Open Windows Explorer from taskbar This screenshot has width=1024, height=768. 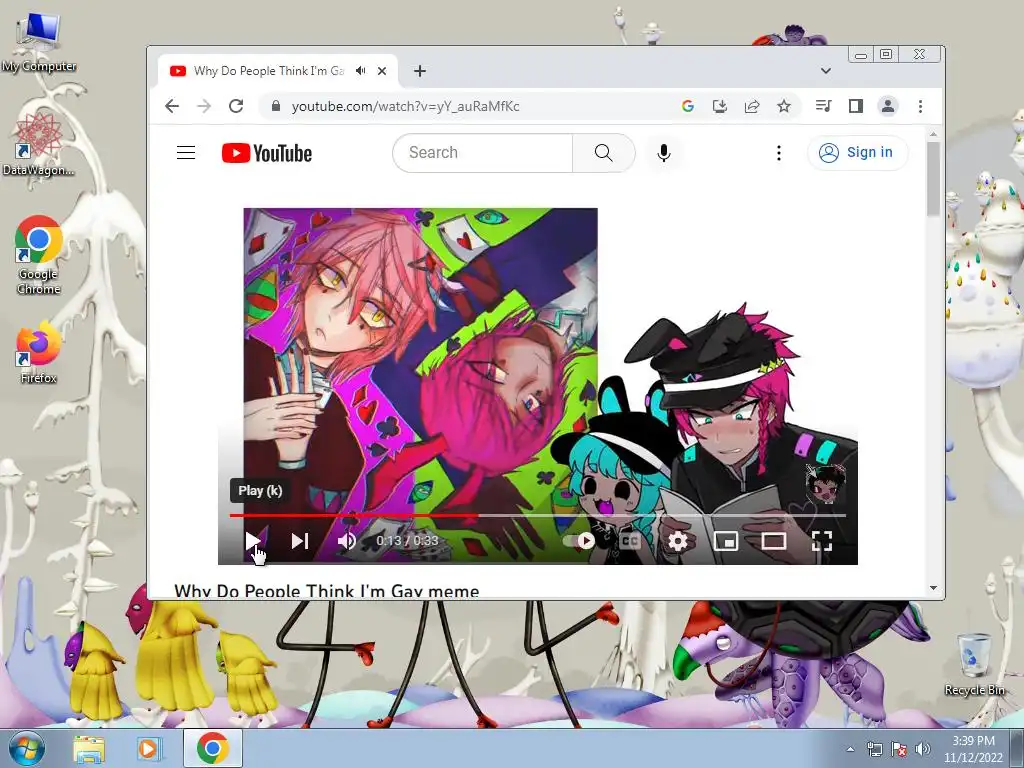coord(89,748)
